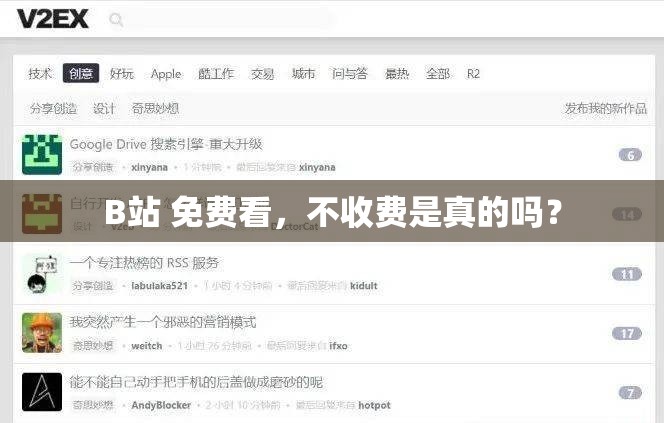Image resolution: width=664 pixels, height=423 pixels.
Task: Open the 好玩 tab
Action: (x=122, y=73)
